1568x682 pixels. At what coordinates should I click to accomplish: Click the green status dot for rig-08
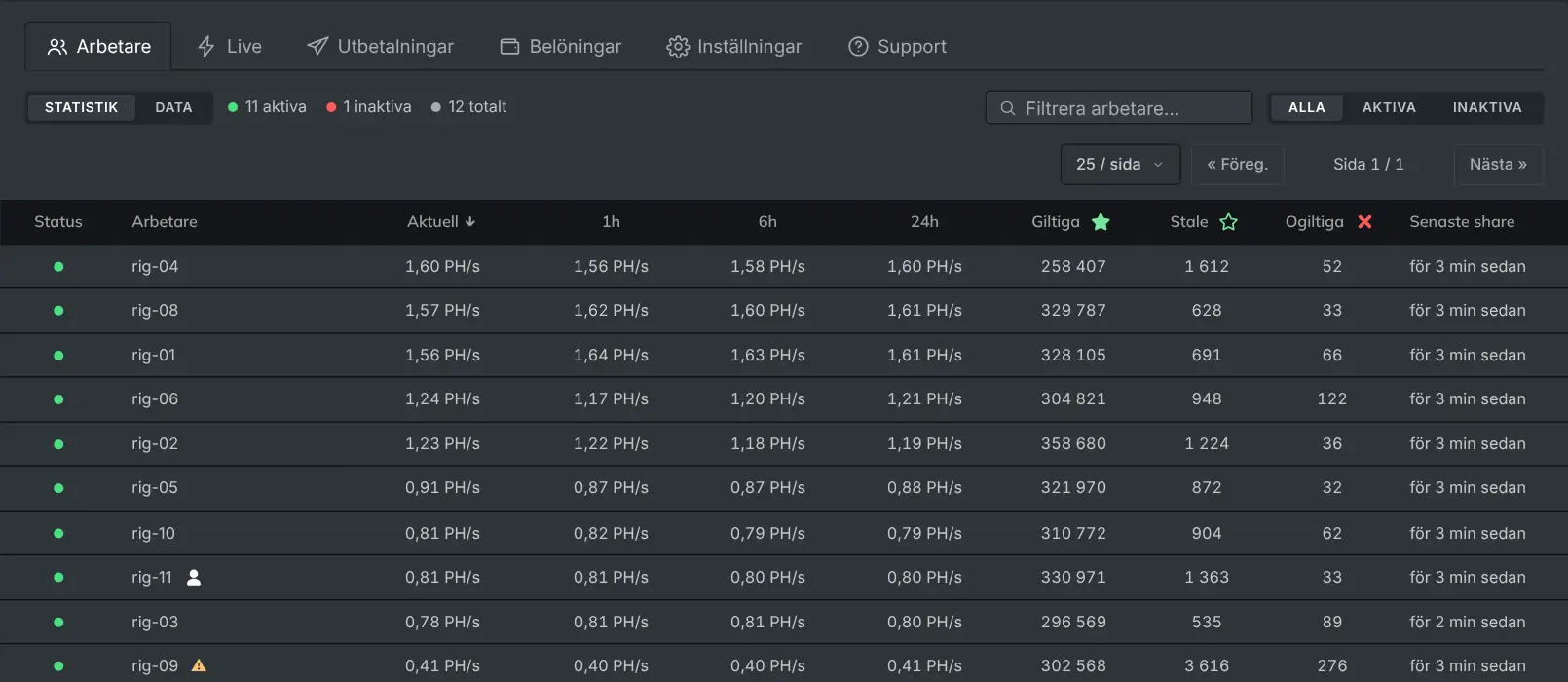58,311
